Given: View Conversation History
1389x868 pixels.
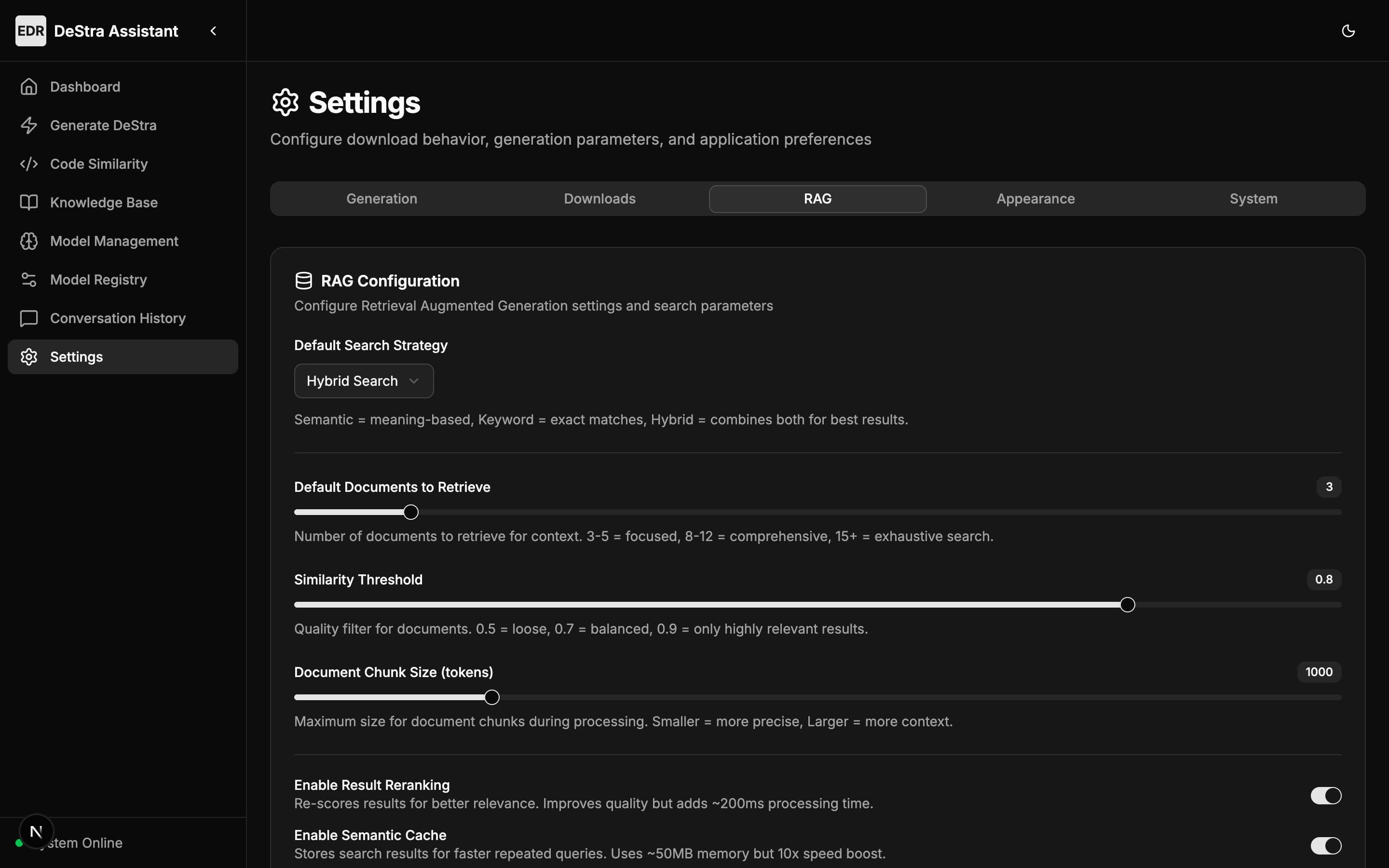Looking at the screenshot, I should [123, 318].
